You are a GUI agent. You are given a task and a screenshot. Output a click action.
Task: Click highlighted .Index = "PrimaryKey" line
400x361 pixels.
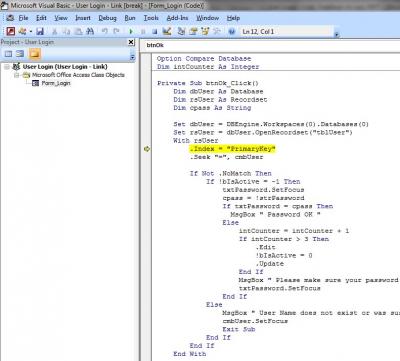click(x=233, y=149)
